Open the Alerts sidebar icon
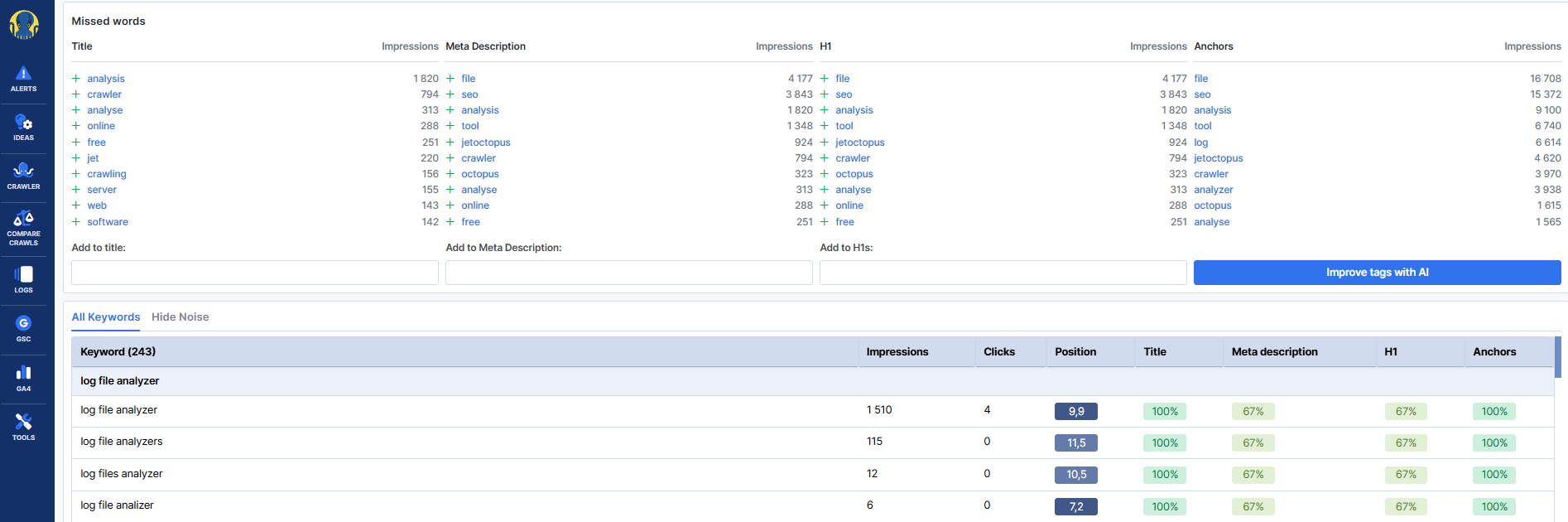 click(23, 79)
